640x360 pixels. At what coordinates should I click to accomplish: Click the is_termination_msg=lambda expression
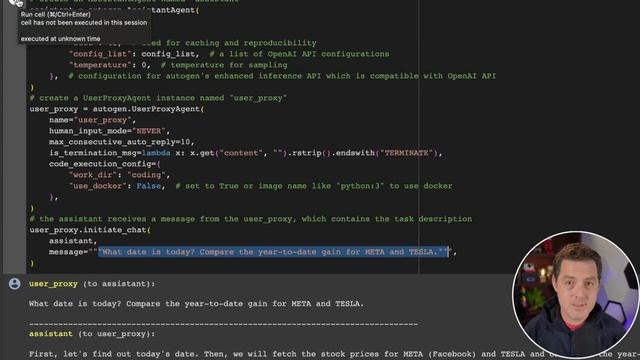click(x=246, y=153)
